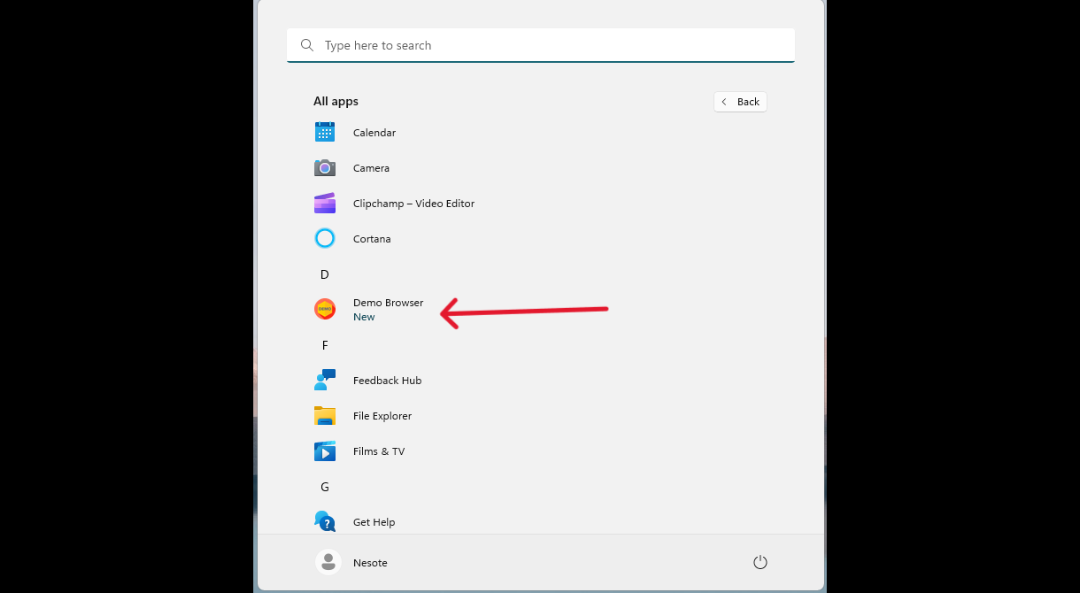The width and height of the screenshot is (1080, 593).
Task: Select the Calendar text label
Action: (x=374, y=133)
